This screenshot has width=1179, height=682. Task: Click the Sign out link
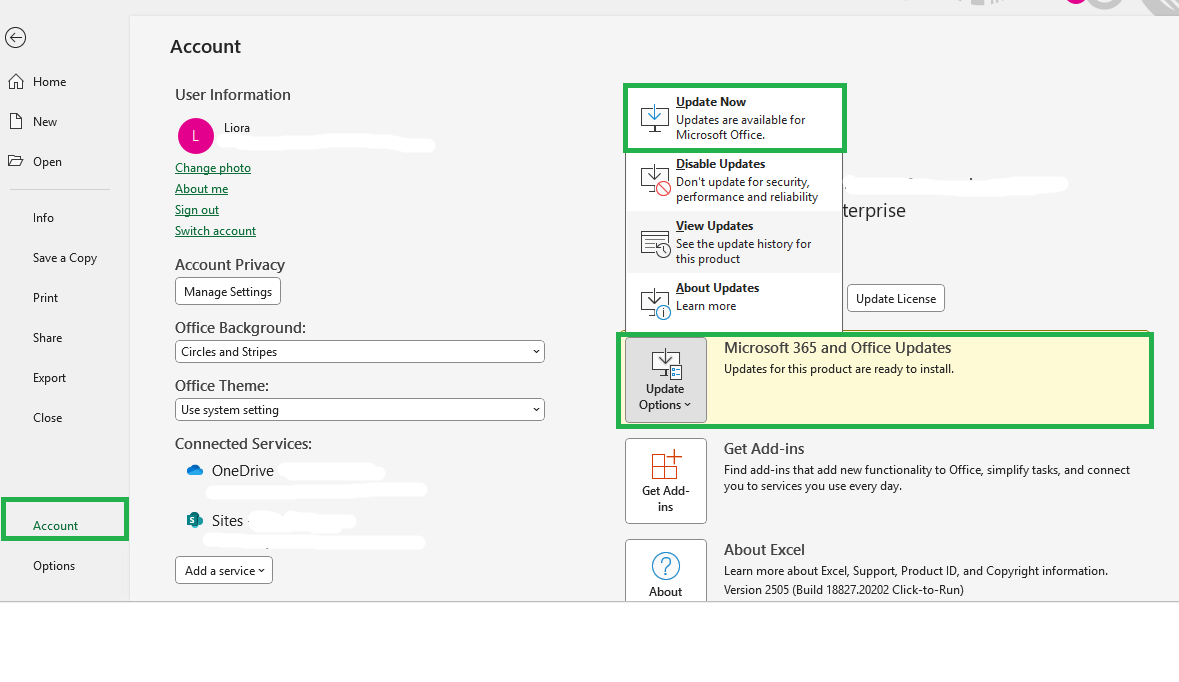coord(197,210)
